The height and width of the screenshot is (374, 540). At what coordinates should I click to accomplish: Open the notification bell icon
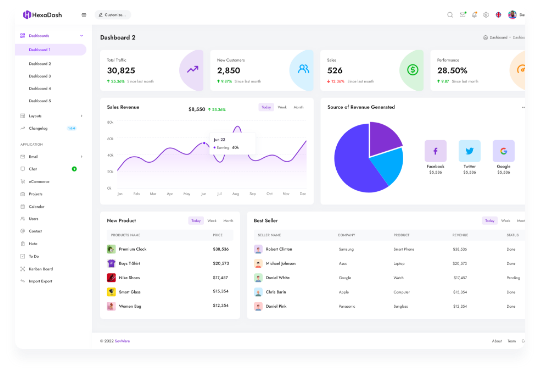coord(474,14)
